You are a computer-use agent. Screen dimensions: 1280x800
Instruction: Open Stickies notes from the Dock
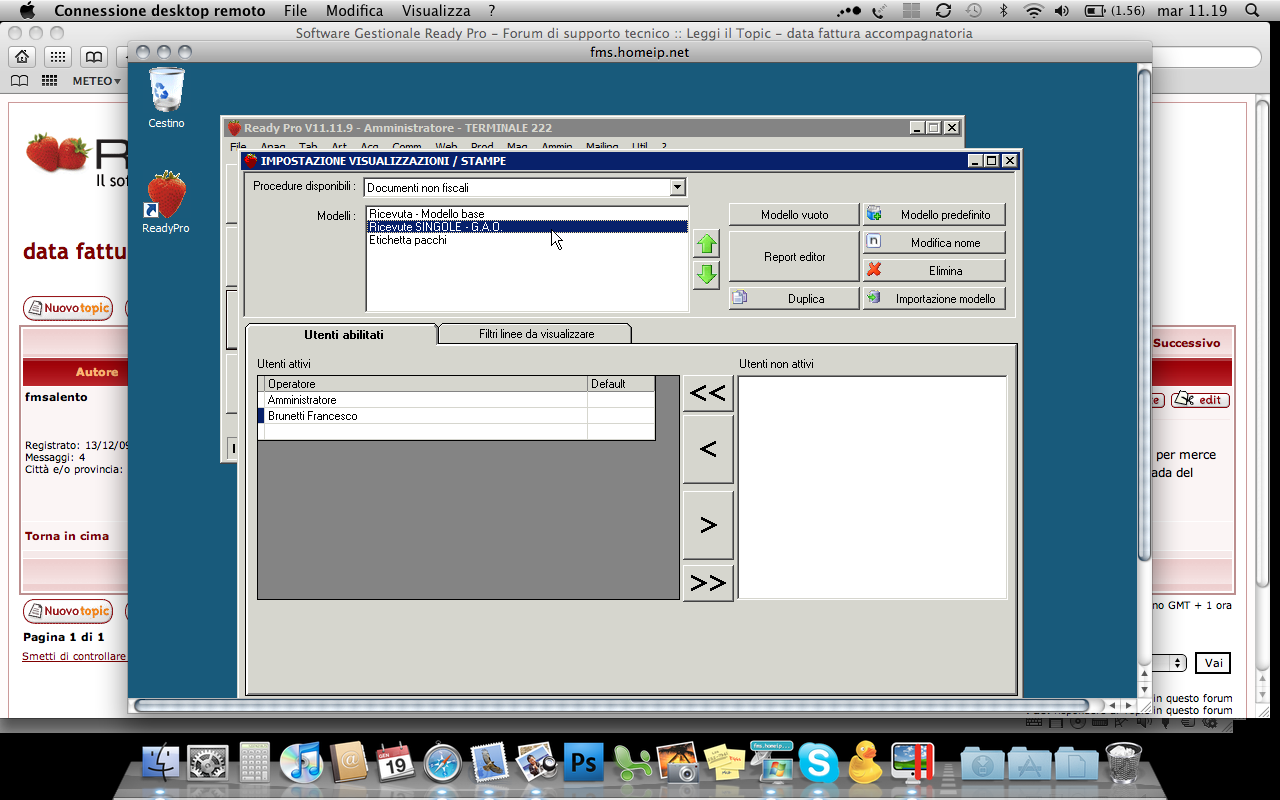[725, 763]
